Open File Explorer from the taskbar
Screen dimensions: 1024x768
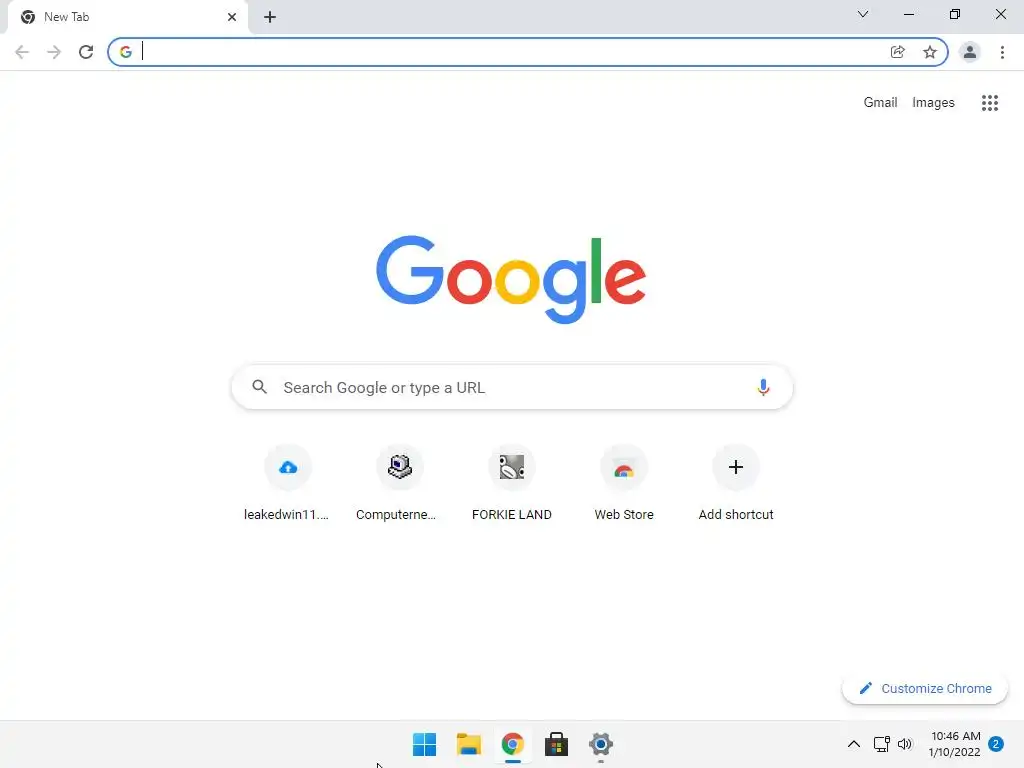(x=468, y=744)
